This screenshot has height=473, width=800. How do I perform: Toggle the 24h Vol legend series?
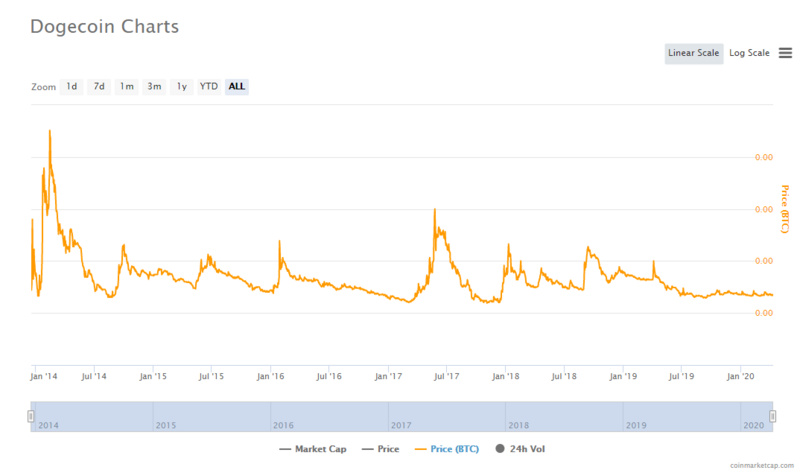tap(520, 449)
